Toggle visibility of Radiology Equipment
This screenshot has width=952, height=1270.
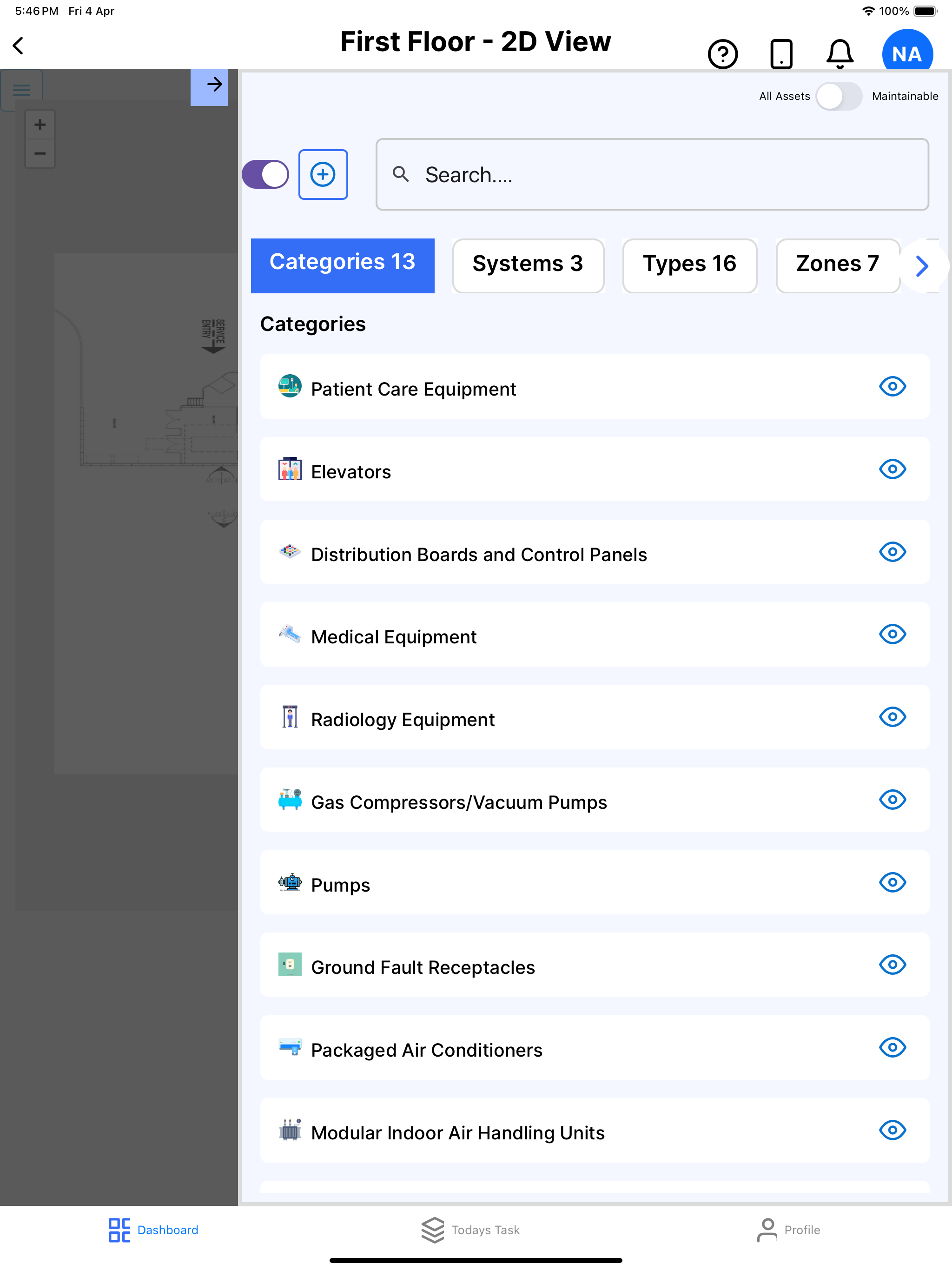[892, 717]
